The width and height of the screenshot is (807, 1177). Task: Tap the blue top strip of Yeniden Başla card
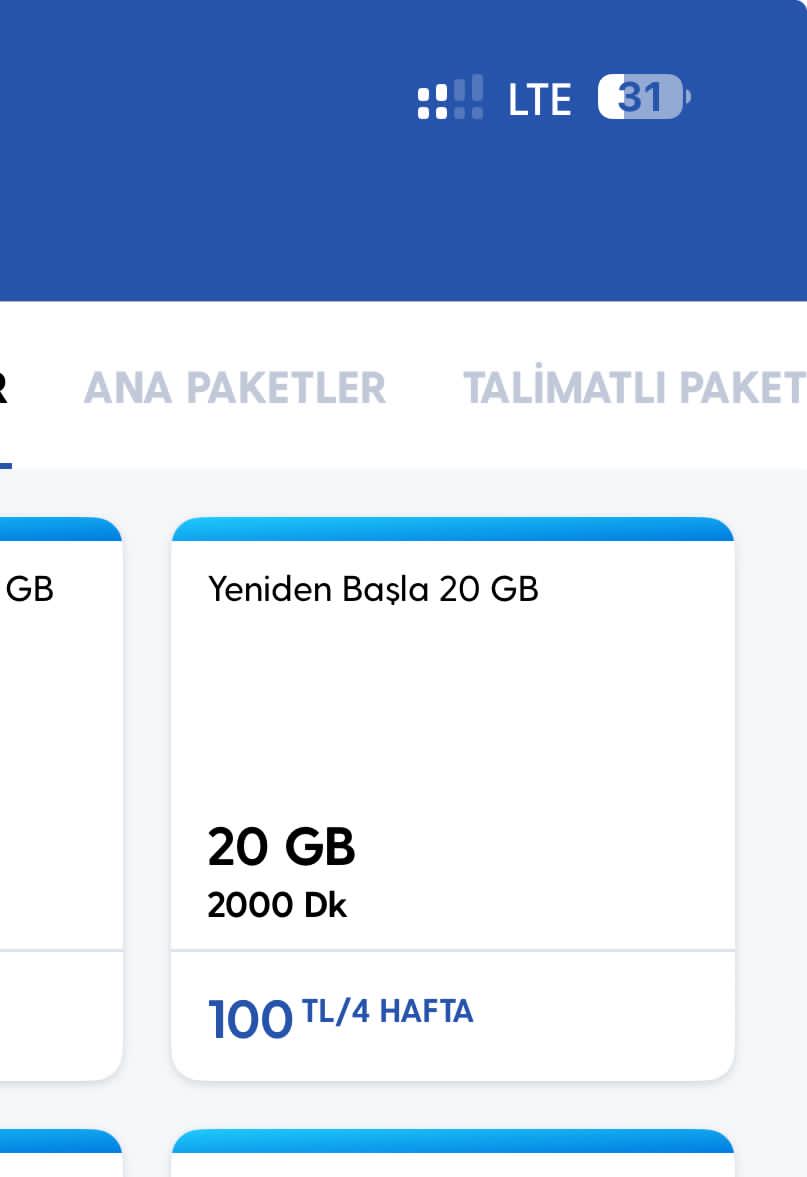[x=452, y=529]
